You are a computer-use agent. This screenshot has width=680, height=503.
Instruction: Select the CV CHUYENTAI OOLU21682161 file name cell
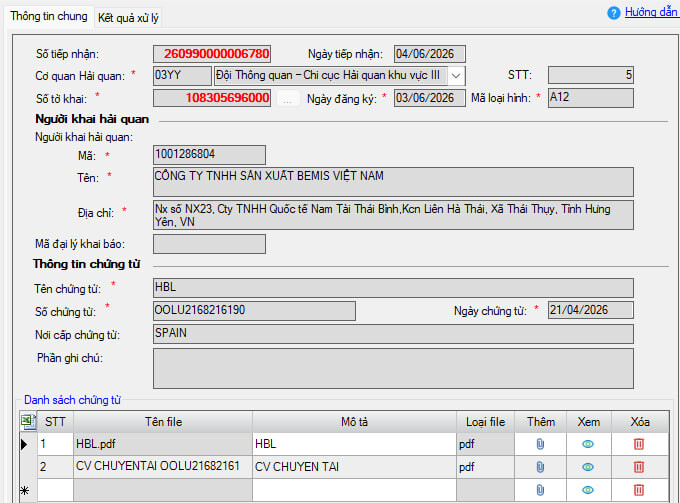click(163, 467)
